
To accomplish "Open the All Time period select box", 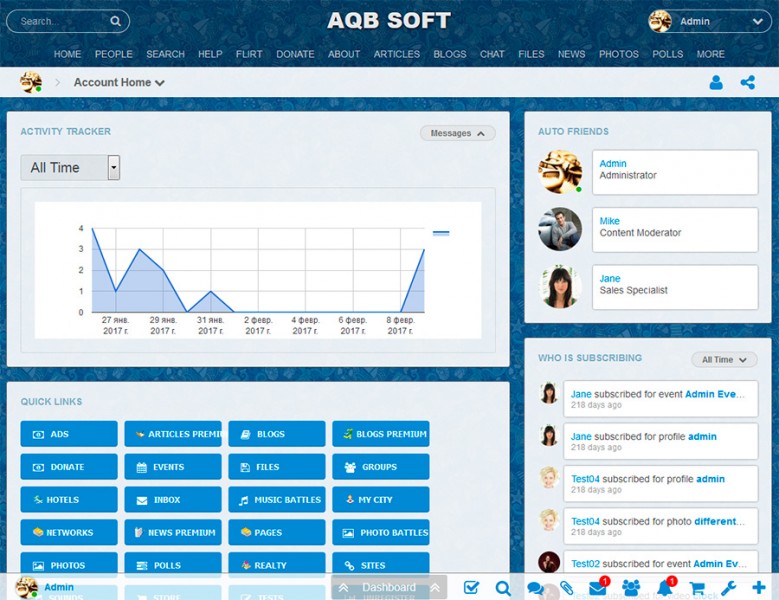I will coord(70,167).
